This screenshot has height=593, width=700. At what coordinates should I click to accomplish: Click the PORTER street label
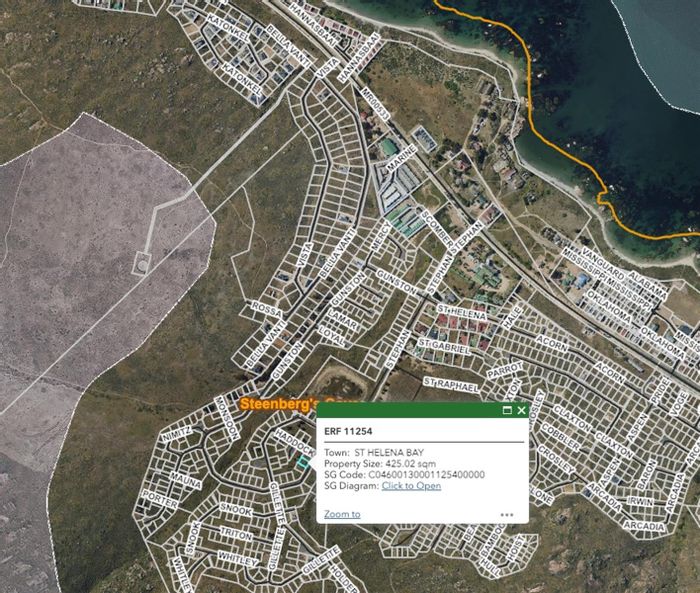[x=159, y=499]
